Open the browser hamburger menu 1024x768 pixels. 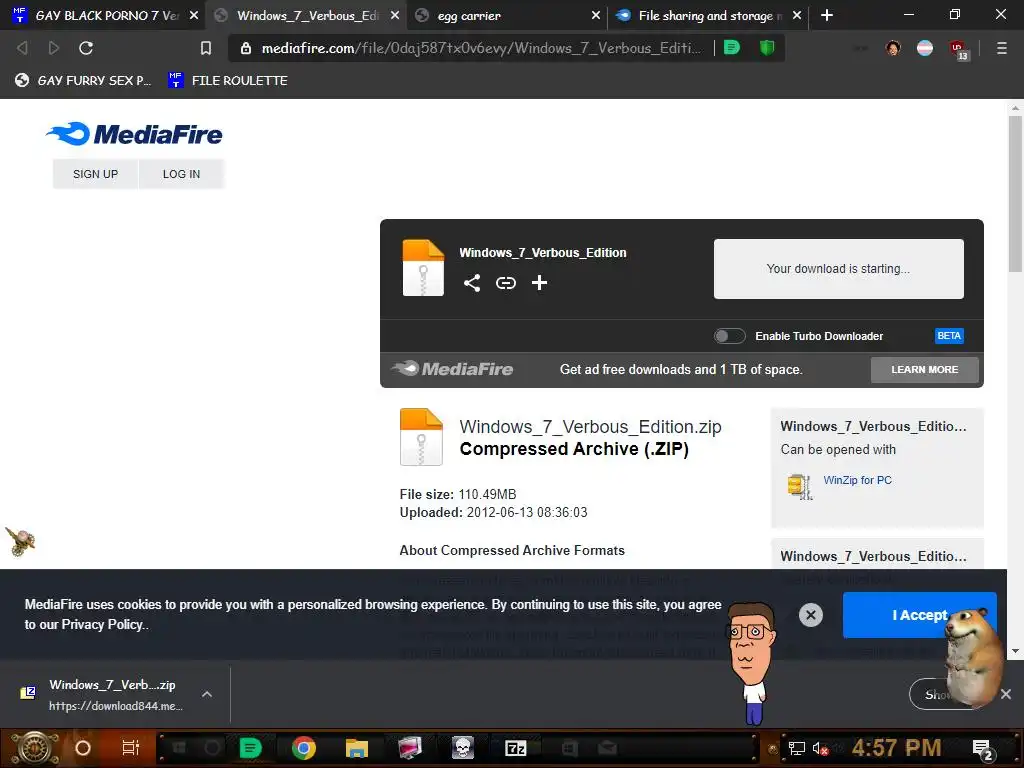(x=1001, y=48)
